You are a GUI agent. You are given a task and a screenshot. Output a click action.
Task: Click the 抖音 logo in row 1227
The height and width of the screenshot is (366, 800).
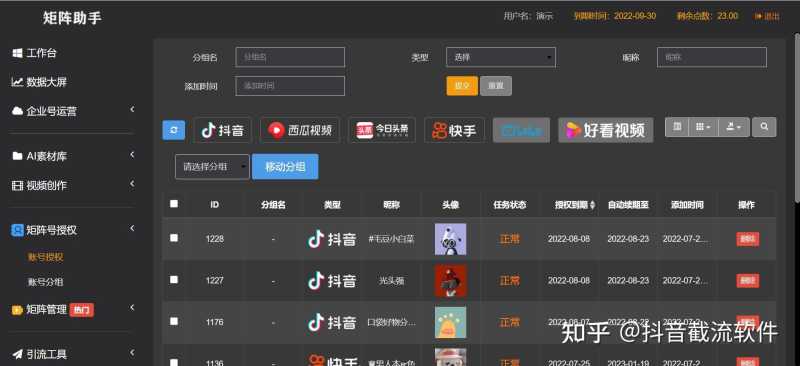click(x=332, y=281)
